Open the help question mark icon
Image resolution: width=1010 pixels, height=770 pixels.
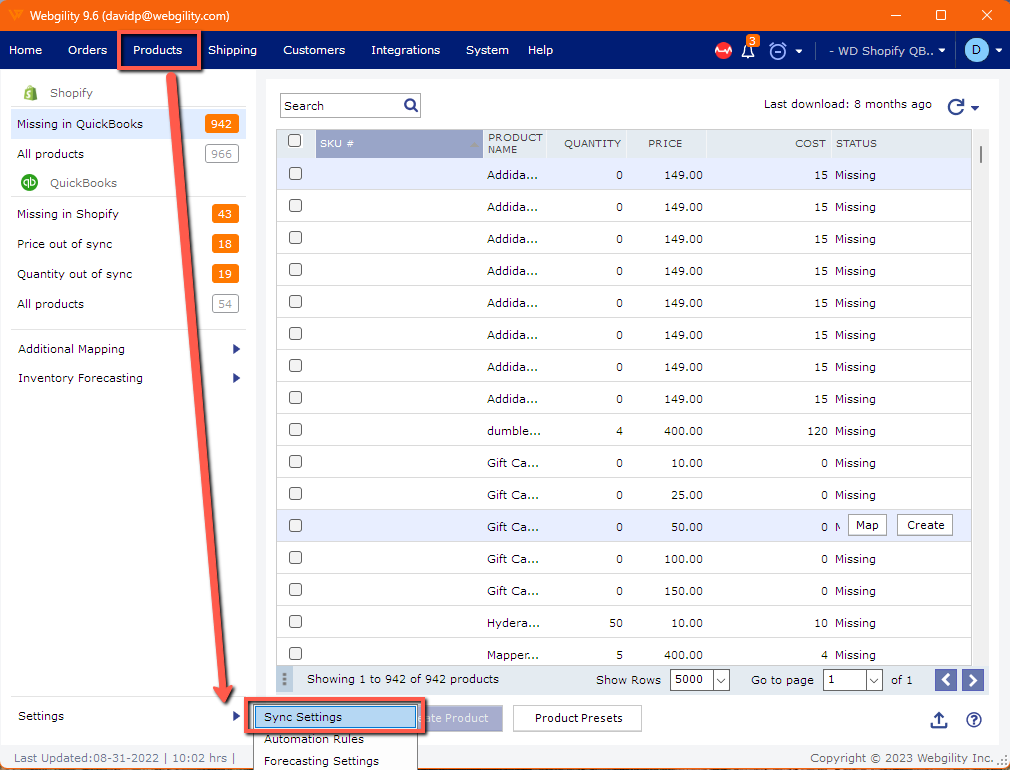coord(974,720)
